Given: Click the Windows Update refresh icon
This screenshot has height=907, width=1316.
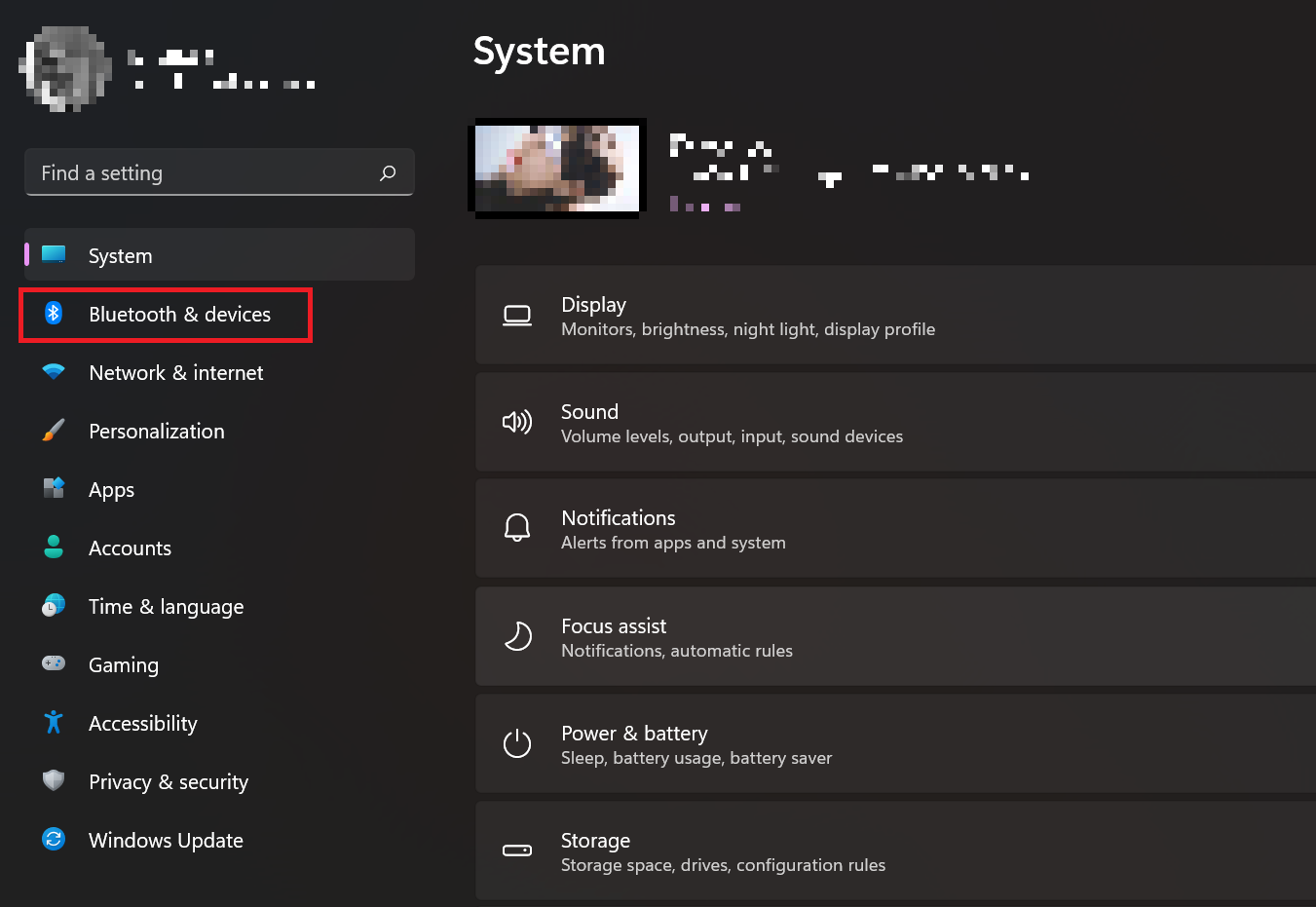Looking at the screenshot, I should click(54, 839).
